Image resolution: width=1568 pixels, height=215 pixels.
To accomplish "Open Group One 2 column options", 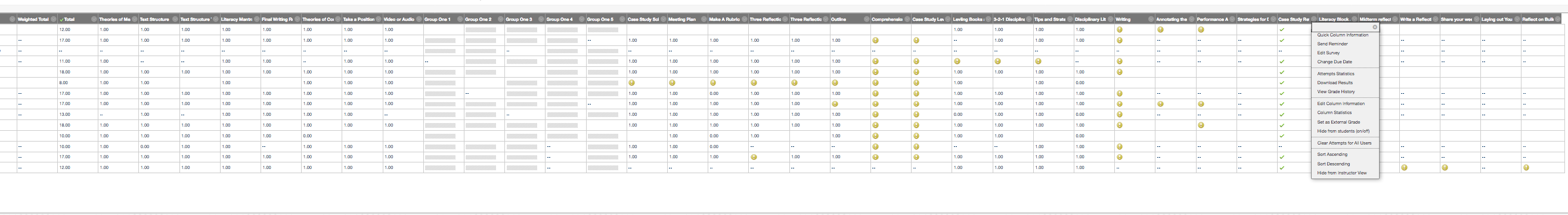I will pyautogui.click(x=500, y=20).
